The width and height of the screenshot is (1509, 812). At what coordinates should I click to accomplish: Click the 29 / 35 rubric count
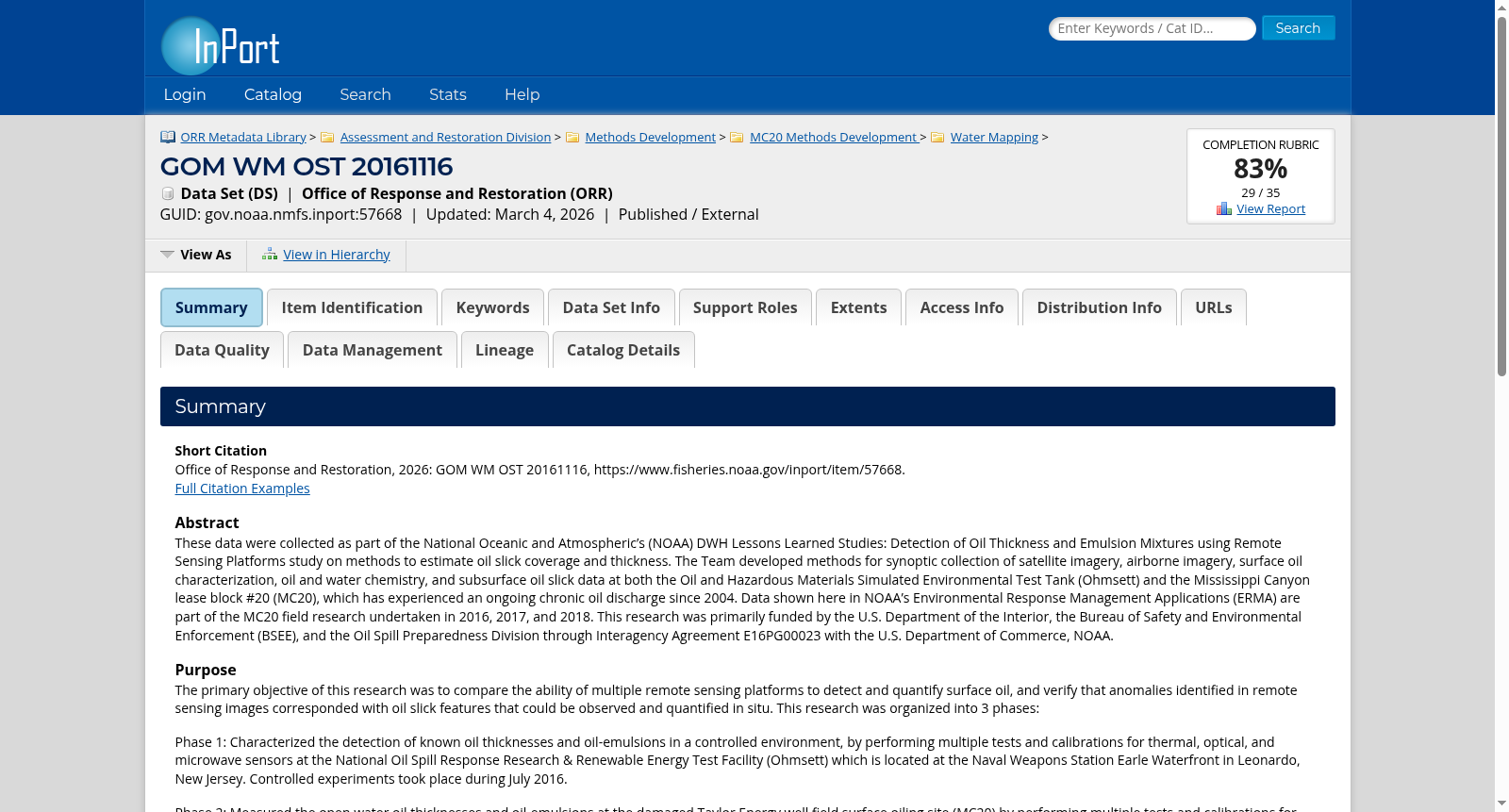point(1261,192)
